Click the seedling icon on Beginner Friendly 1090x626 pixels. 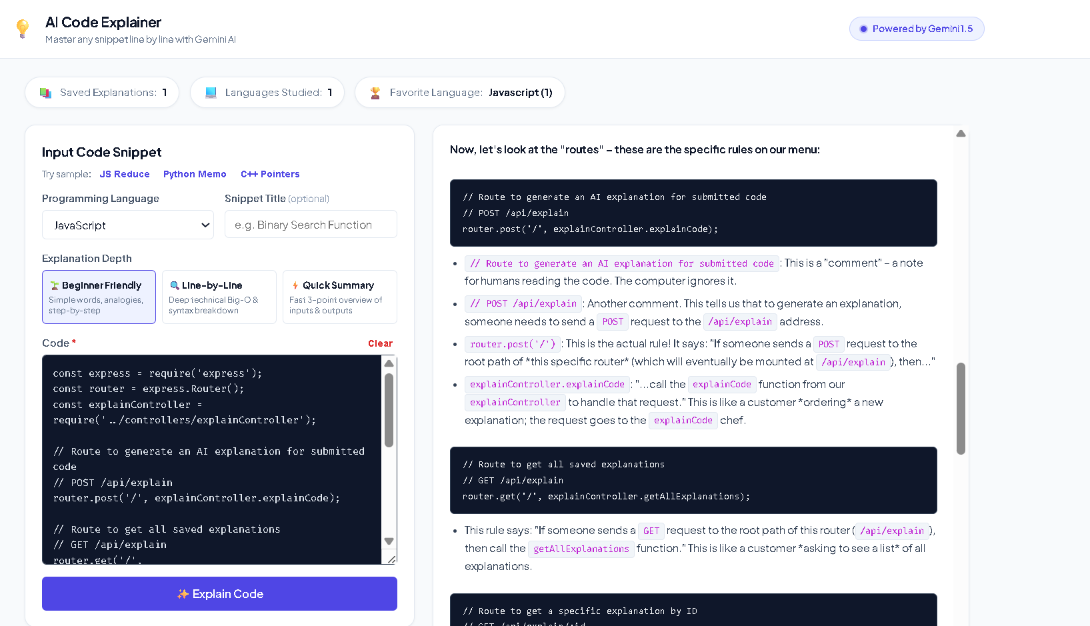[x=54, y=286]
